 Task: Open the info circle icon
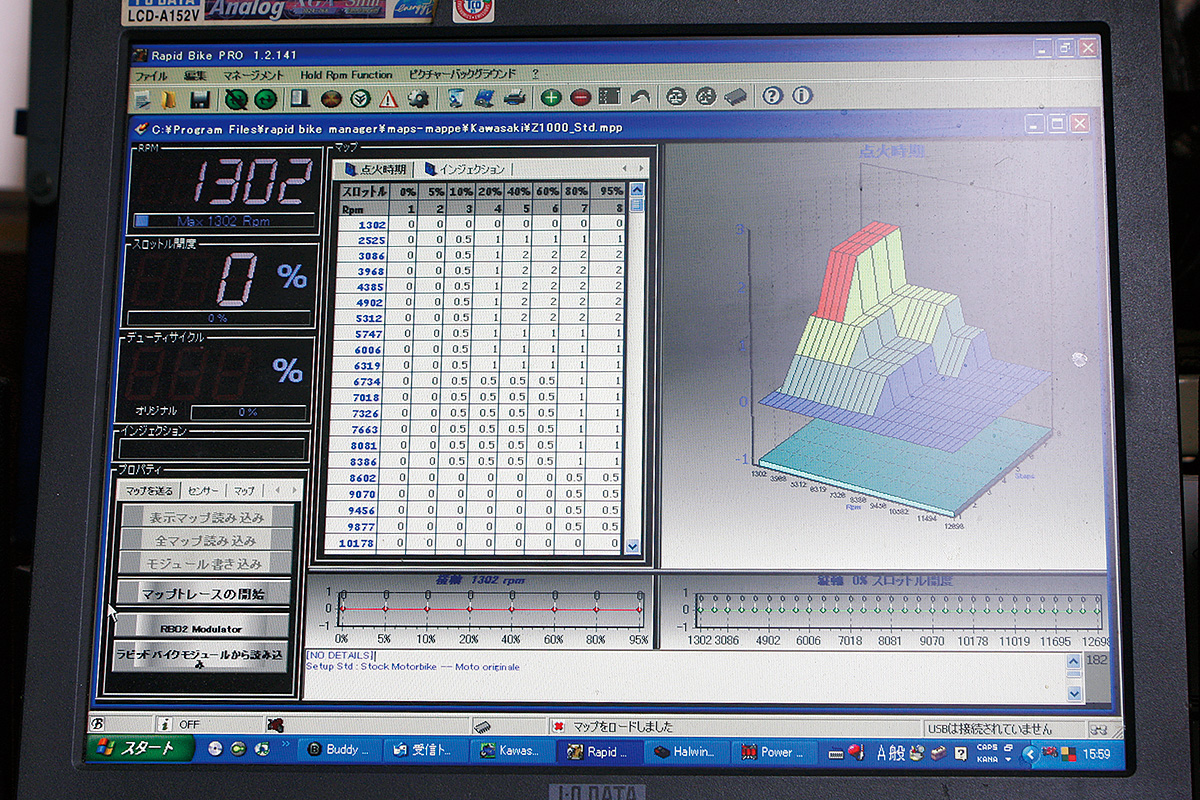pos(802,96)
